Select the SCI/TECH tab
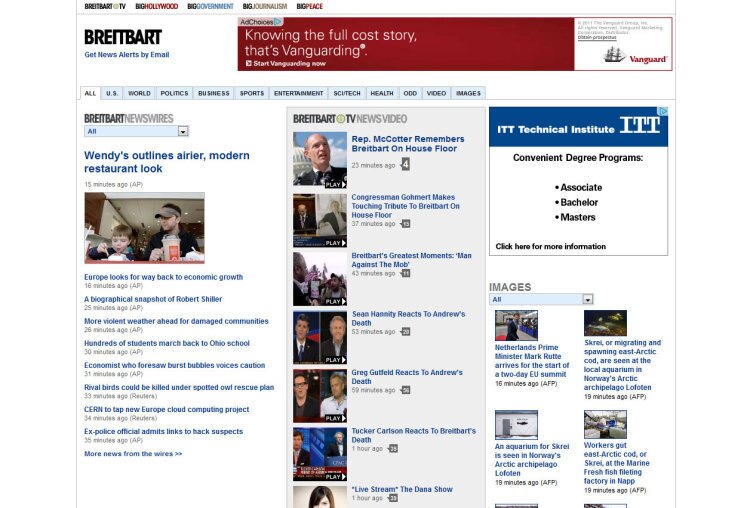The height and width of the screenshot is (508, 750). click(347, 93)
